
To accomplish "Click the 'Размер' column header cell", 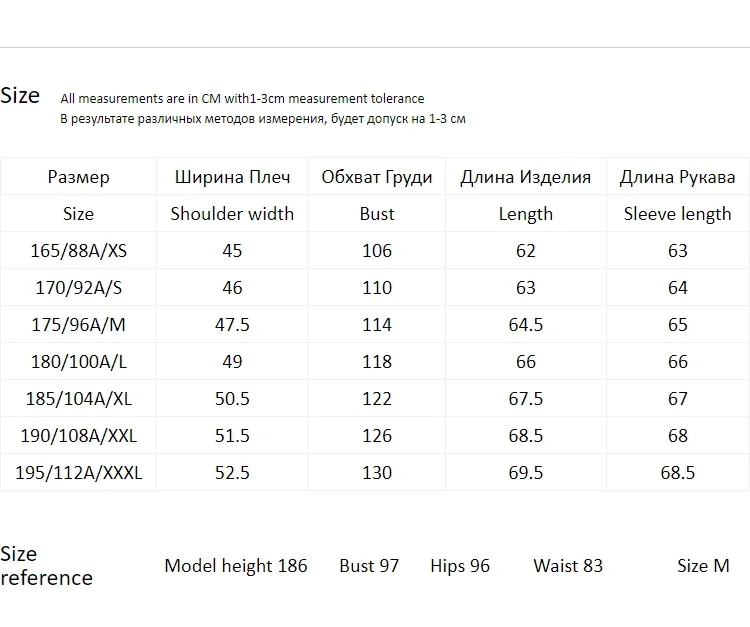I will click(78, 177).
